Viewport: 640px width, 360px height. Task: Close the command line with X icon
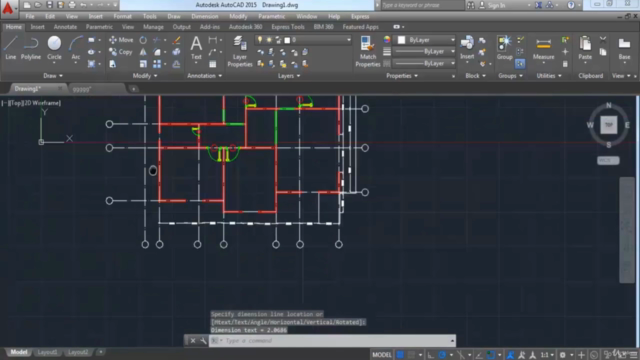pos(193,340)
